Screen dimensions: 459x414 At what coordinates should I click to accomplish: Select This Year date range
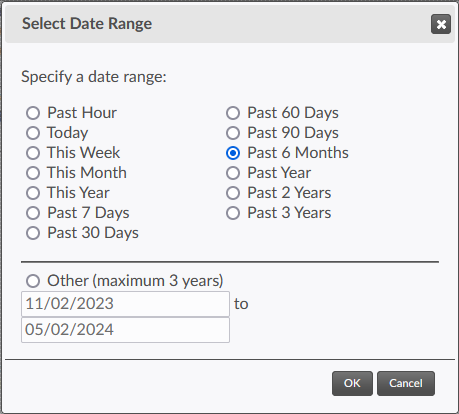tap(33, 193)
